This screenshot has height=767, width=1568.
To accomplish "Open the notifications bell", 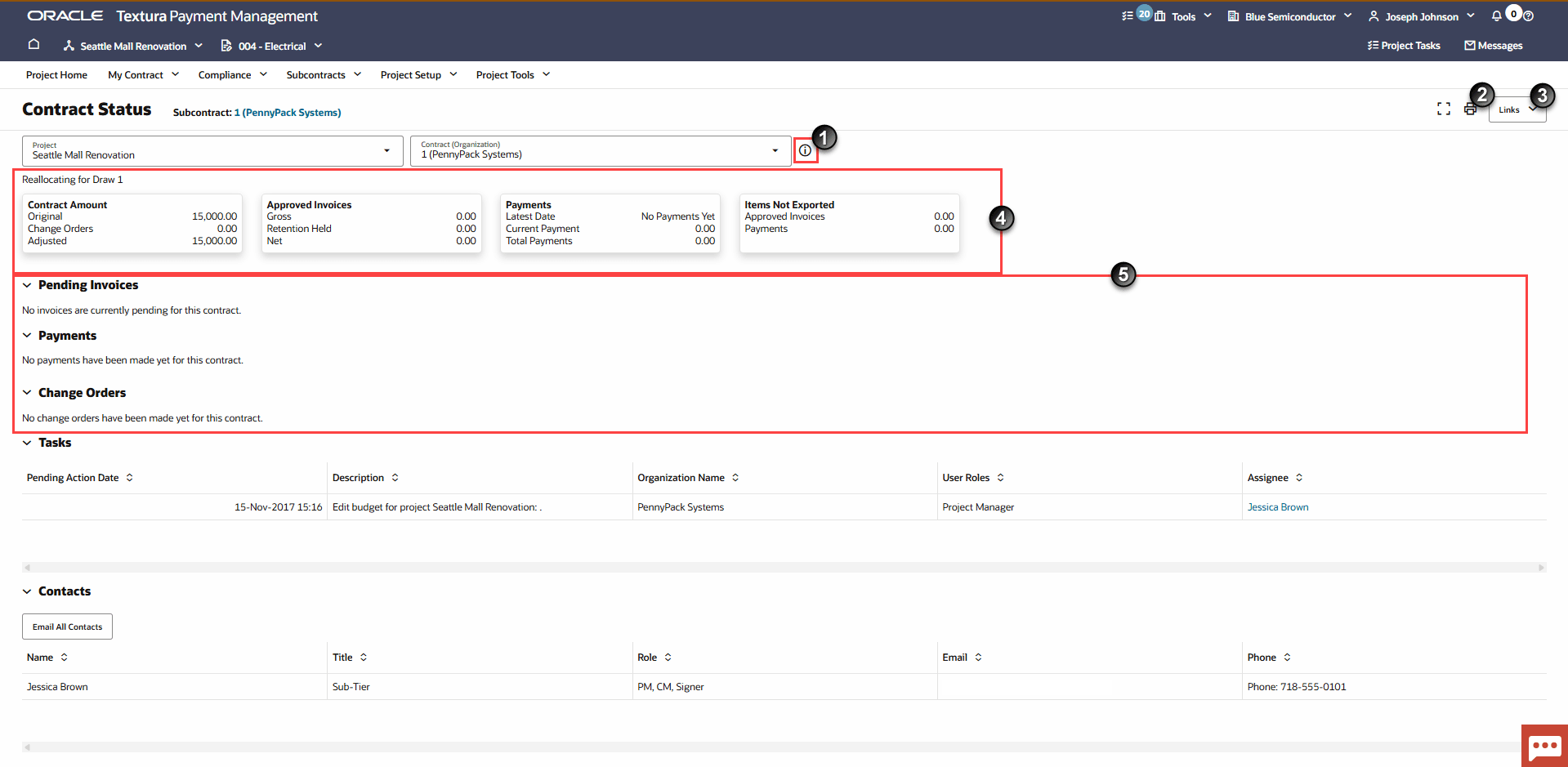I will click(1496, 16).
